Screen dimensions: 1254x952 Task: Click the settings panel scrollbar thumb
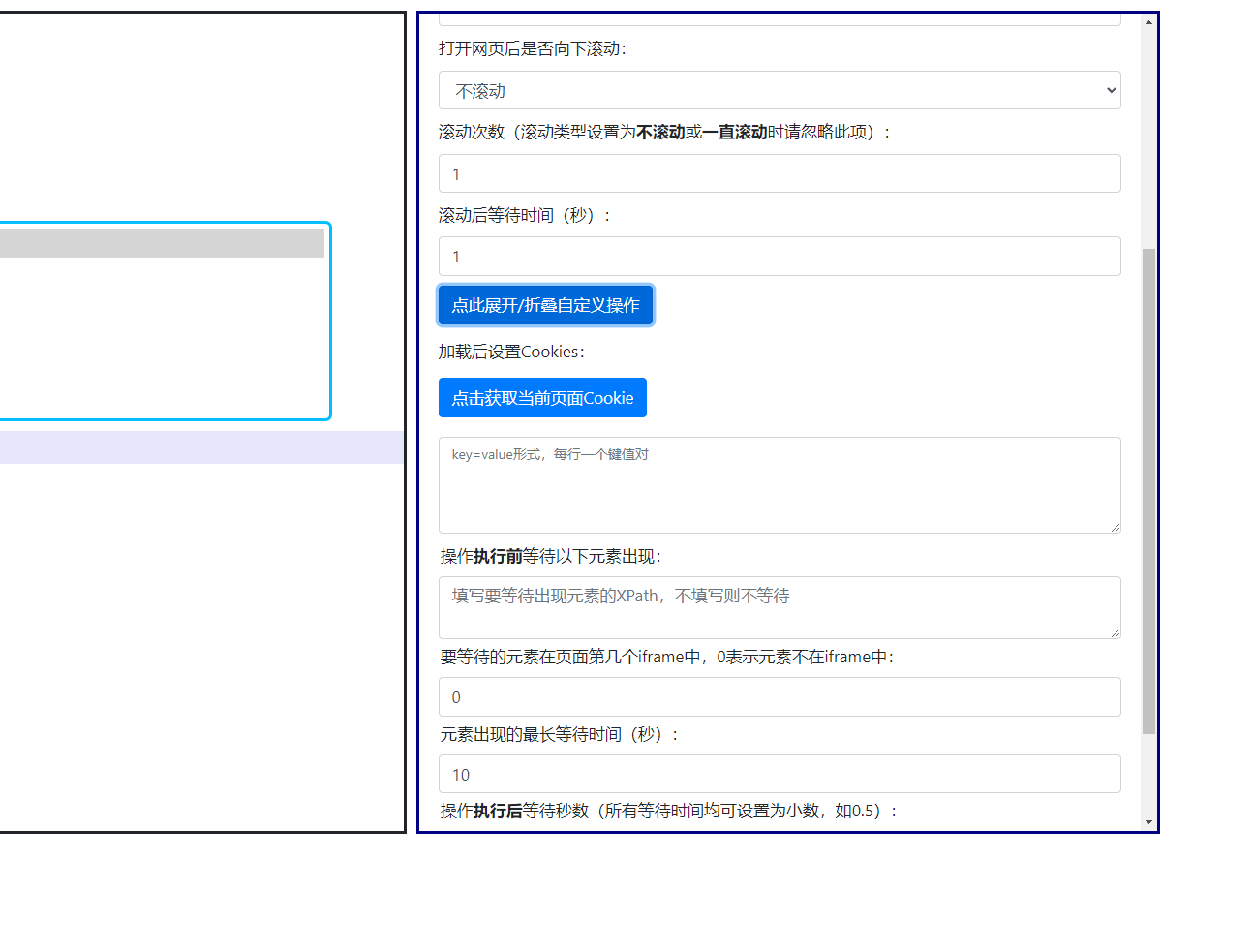pyautogui.click(x=1147, y=484)
